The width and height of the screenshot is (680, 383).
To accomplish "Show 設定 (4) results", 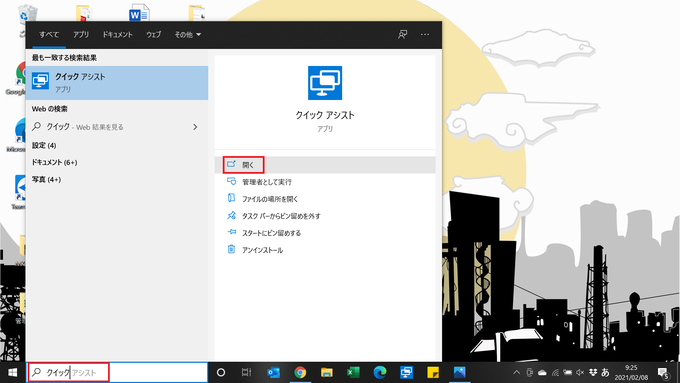I will pyautogui.click(x=44, y=145).
